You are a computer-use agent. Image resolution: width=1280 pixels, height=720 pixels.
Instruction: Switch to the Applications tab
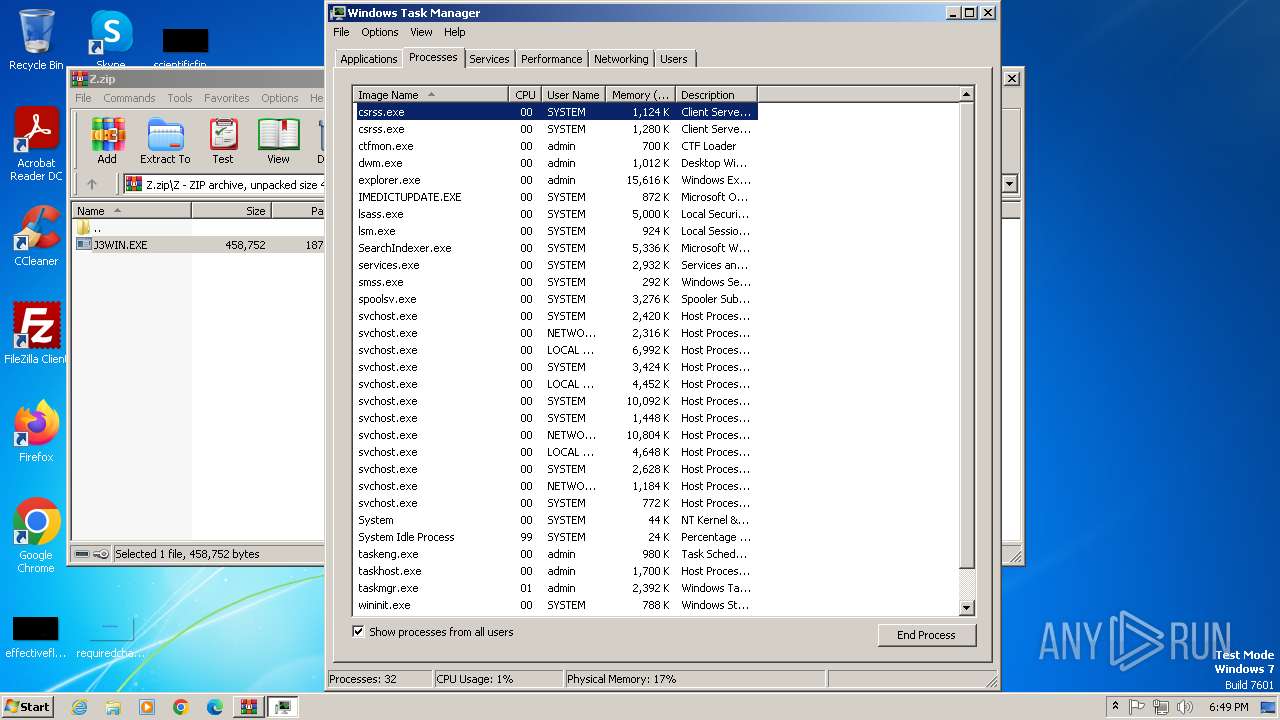(x=369, y=59)
